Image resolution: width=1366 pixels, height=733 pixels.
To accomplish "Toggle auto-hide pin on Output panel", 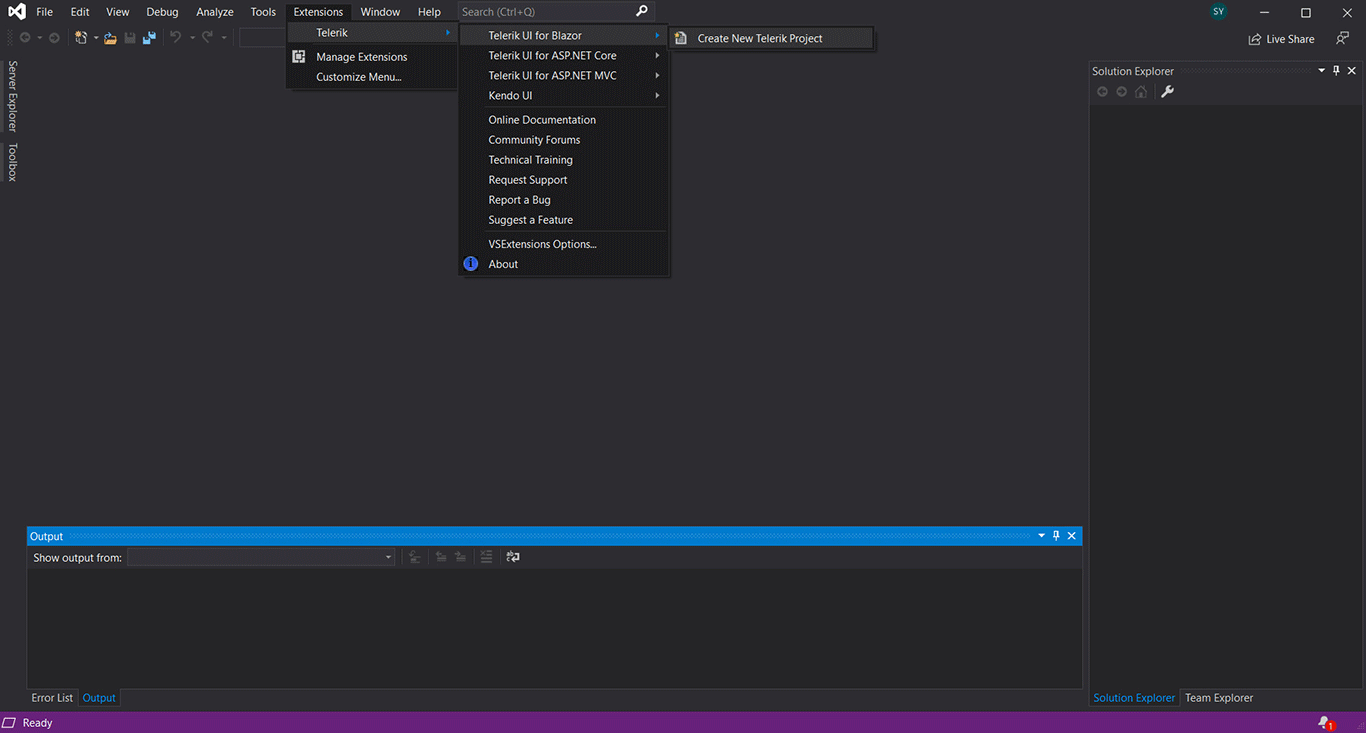I will [1056, 536].
